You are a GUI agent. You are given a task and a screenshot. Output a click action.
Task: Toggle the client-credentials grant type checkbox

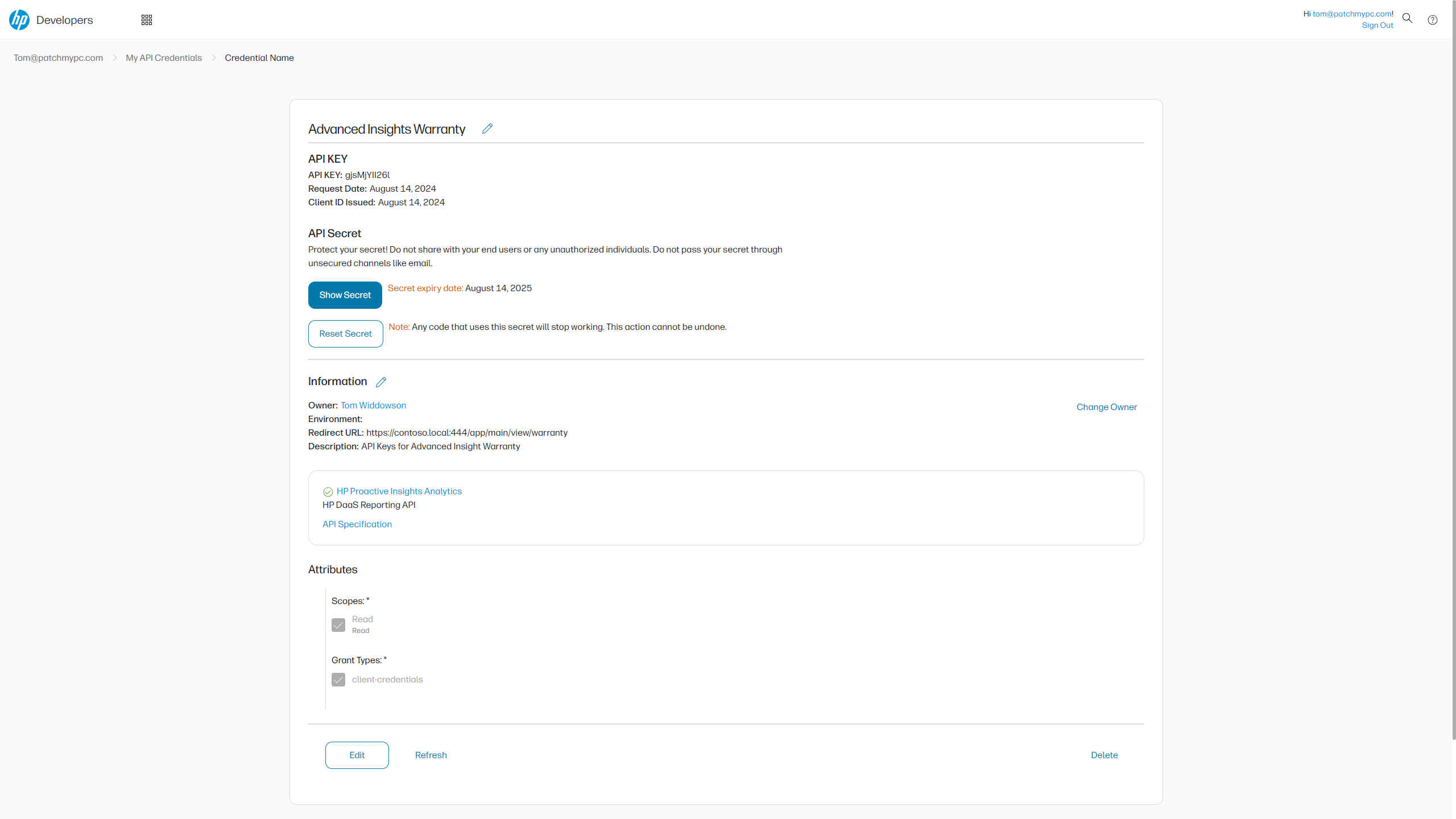point(338,680)
